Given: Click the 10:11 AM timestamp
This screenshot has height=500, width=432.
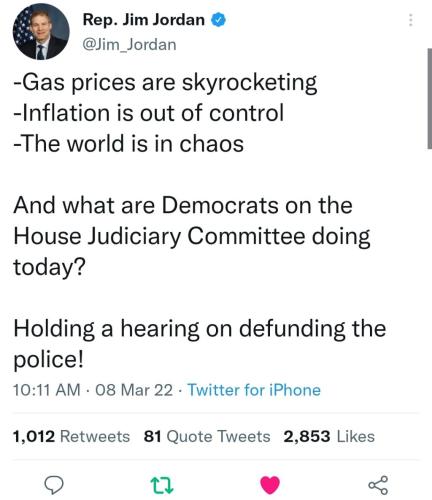Looking at the screenshot, I should pos(47,390).
